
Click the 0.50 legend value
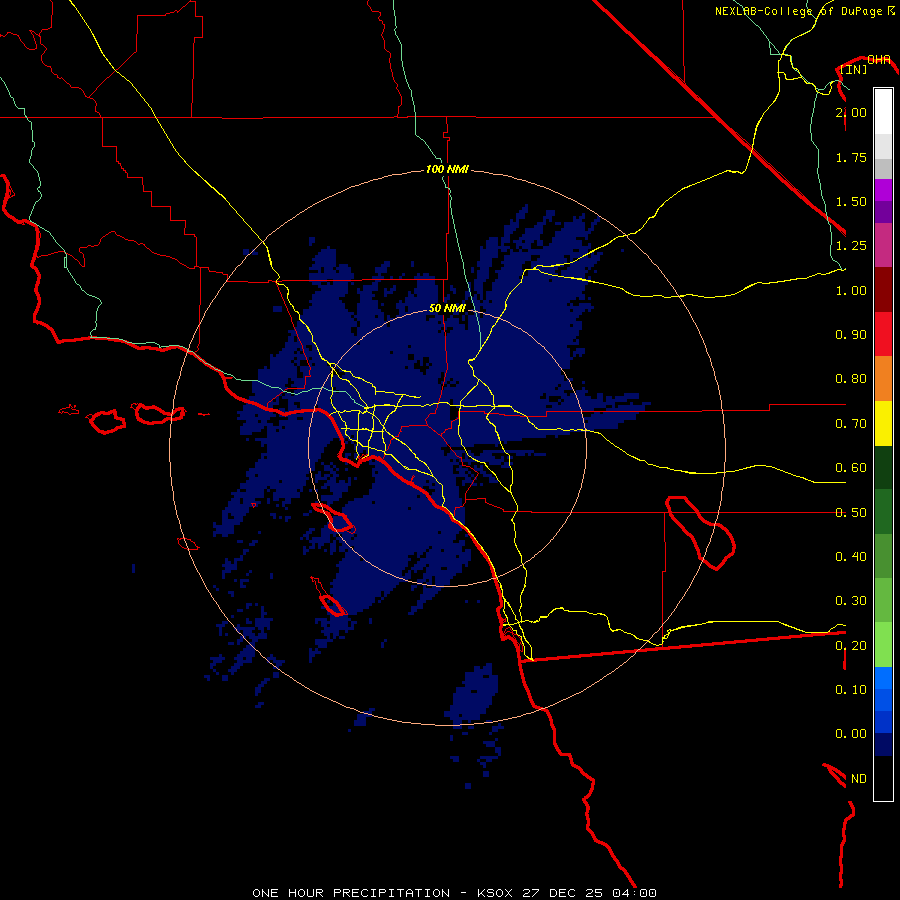(851, 512)
